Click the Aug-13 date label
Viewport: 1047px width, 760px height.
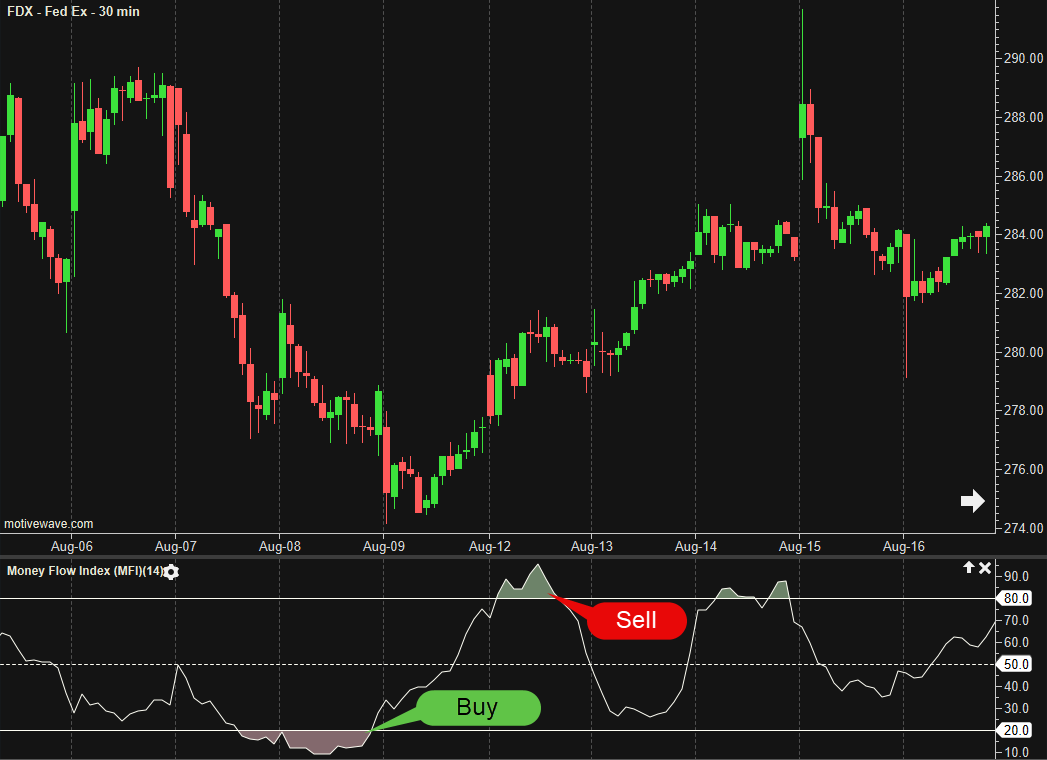(592, 546)
